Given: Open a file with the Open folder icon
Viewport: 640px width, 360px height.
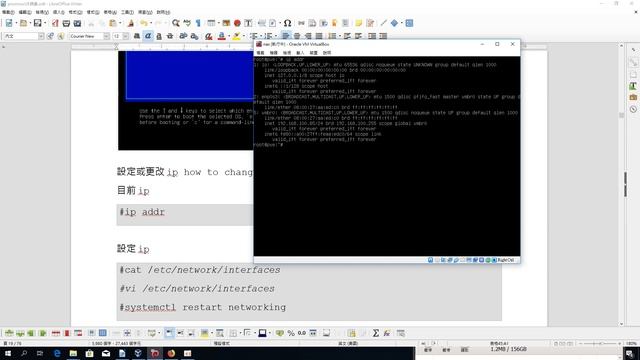Looking at the screenshot, I should click(x=24, y=23).
